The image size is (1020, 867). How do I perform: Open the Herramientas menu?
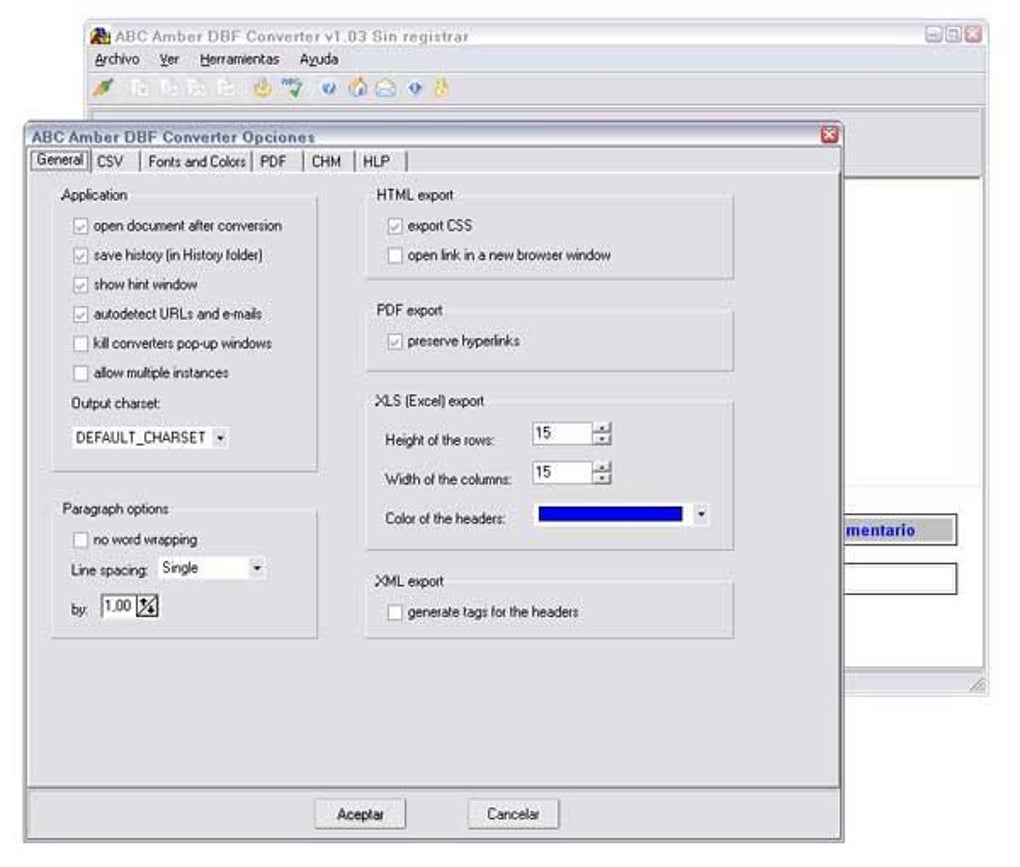pyautogui.click(x=239, y=59)
